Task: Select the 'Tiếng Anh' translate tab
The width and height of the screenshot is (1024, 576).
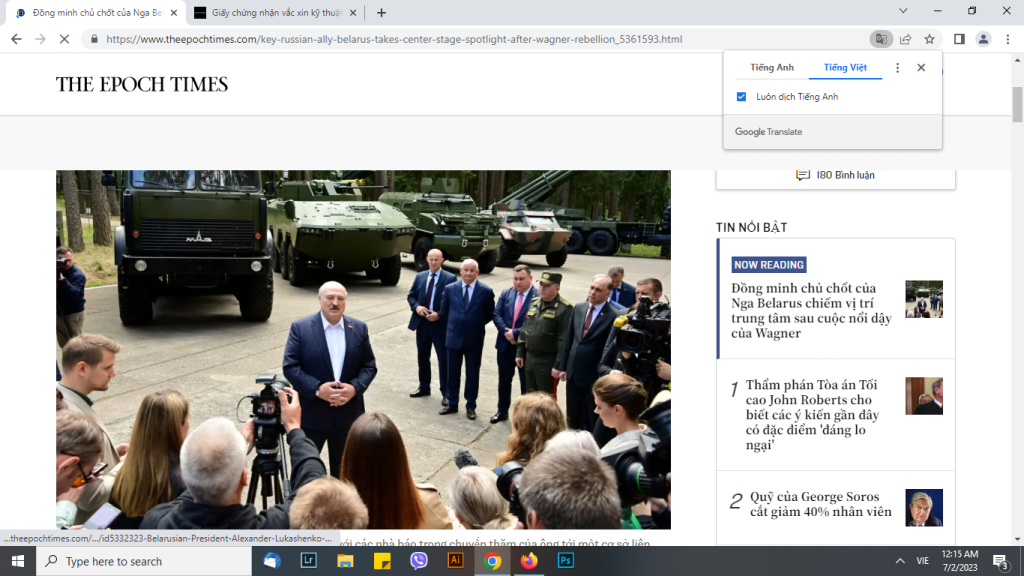Action: pyautogui.click(x=771, y=68)
